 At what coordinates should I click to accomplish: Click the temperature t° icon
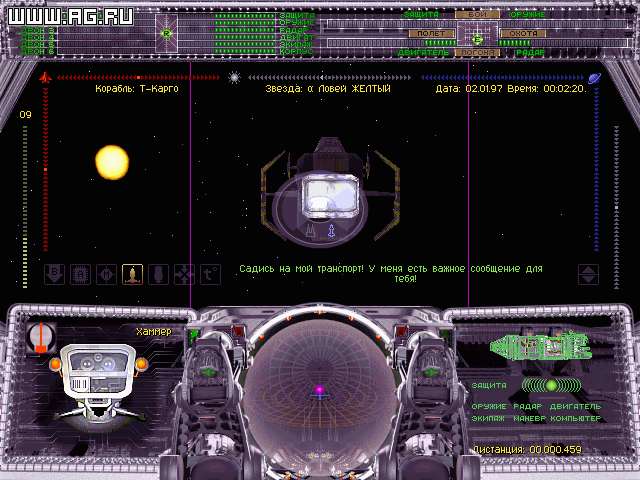[210, 274]
